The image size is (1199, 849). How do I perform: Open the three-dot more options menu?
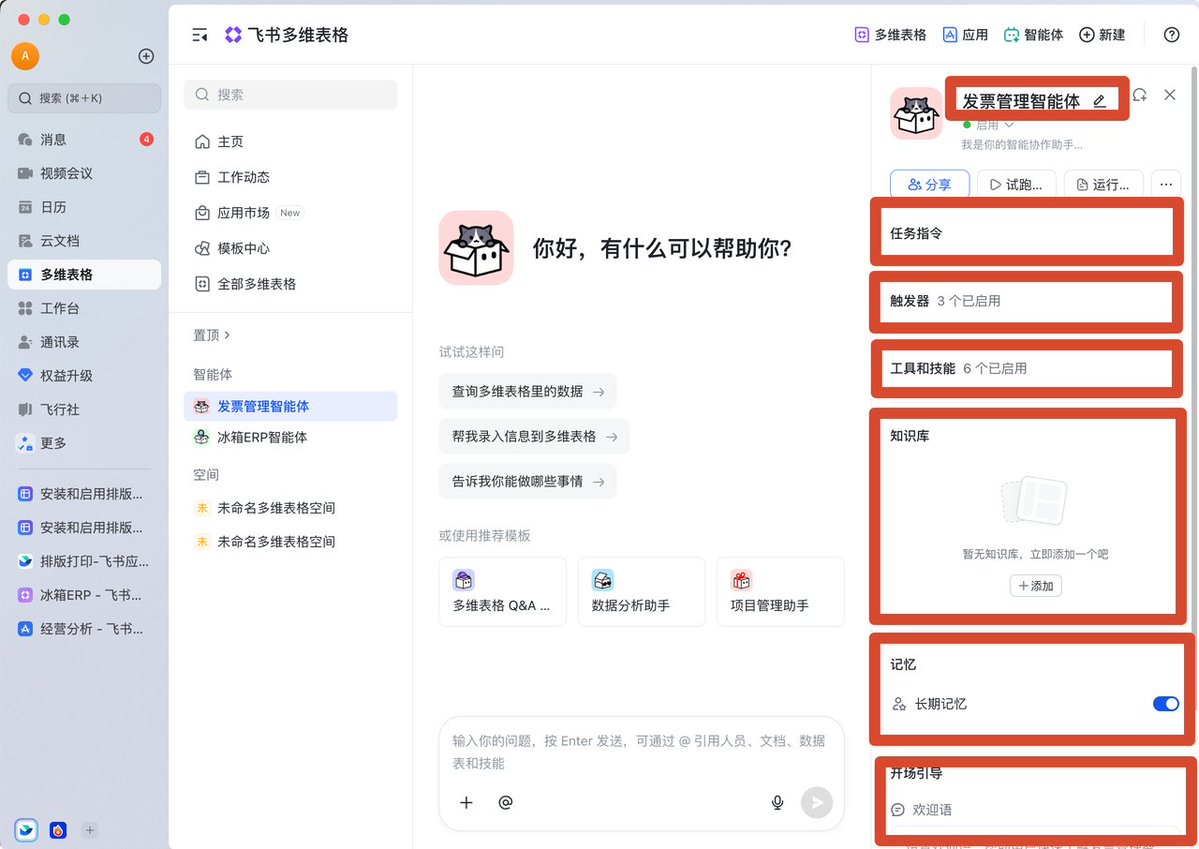(1166, 184)
